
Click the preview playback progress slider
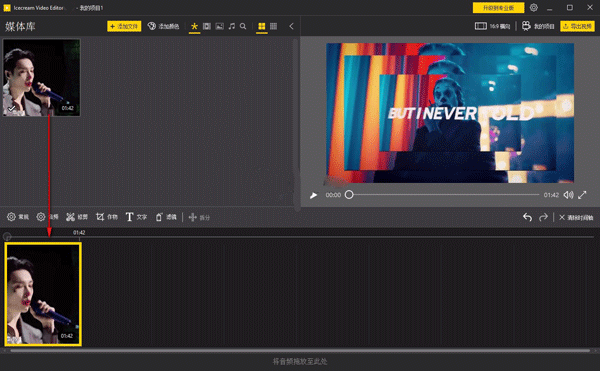click(444, 195)
